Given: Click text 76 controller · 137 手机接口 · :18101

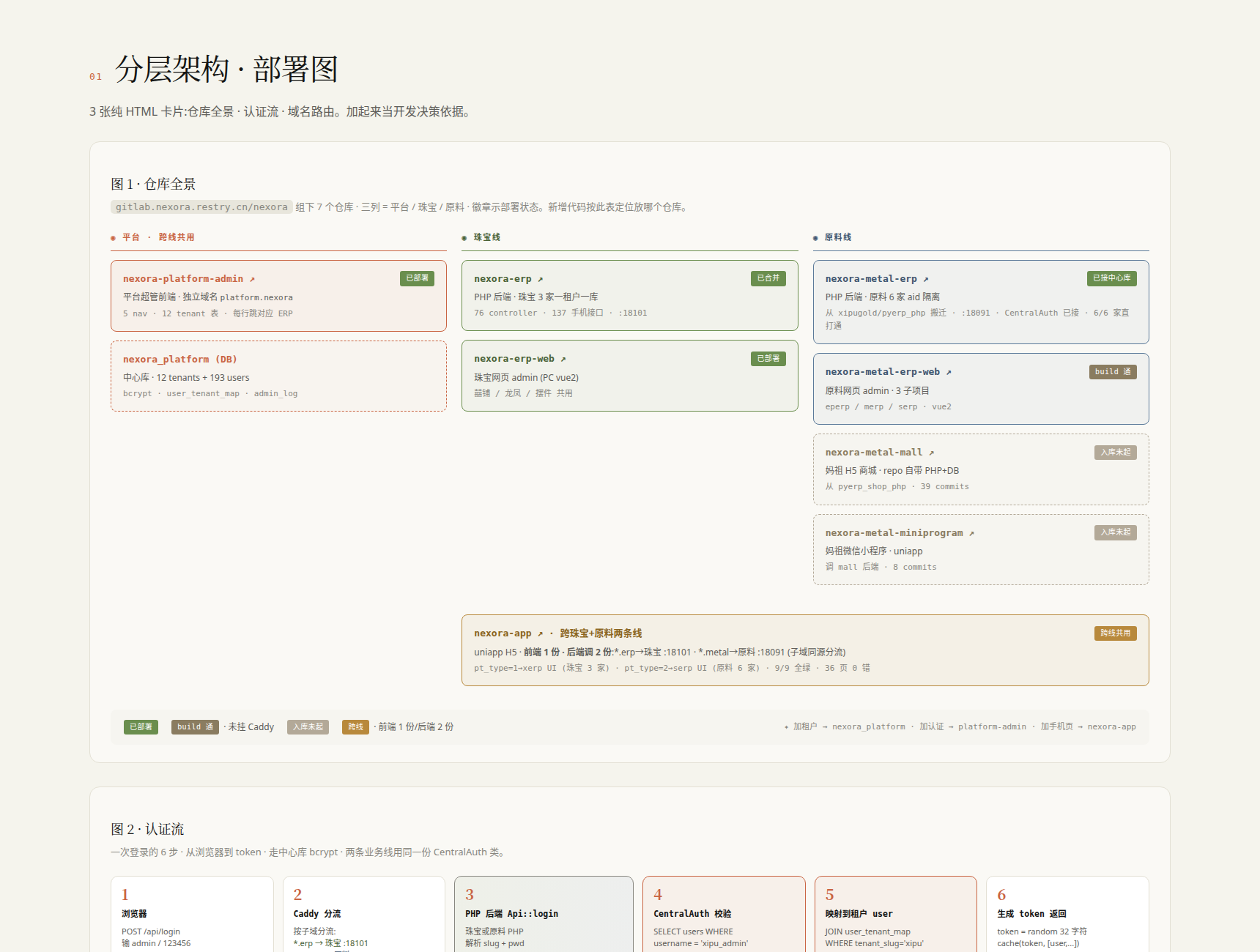Looking at the screenshot, I should coord(560,313).
